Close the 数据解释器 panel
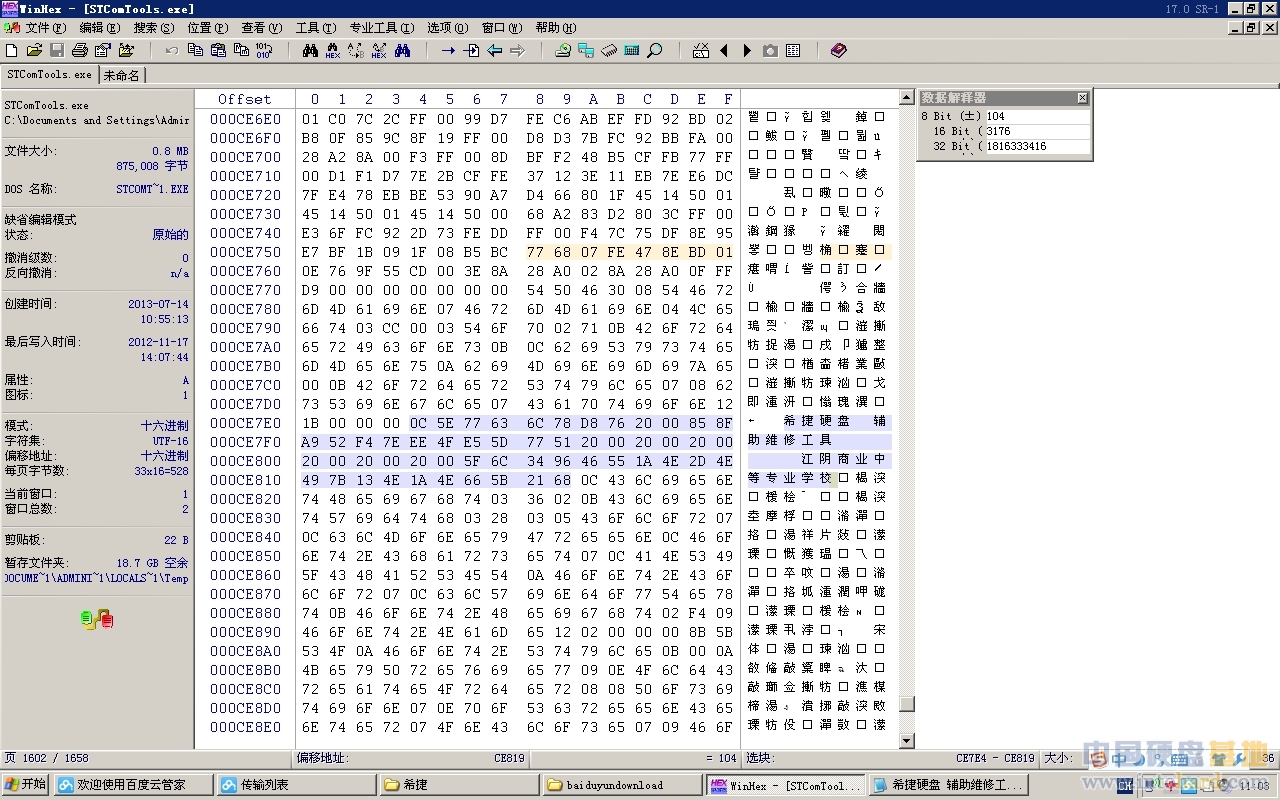Image resolution: width=1280 pixels, height=800 pixels. (x=1082, y=98)
